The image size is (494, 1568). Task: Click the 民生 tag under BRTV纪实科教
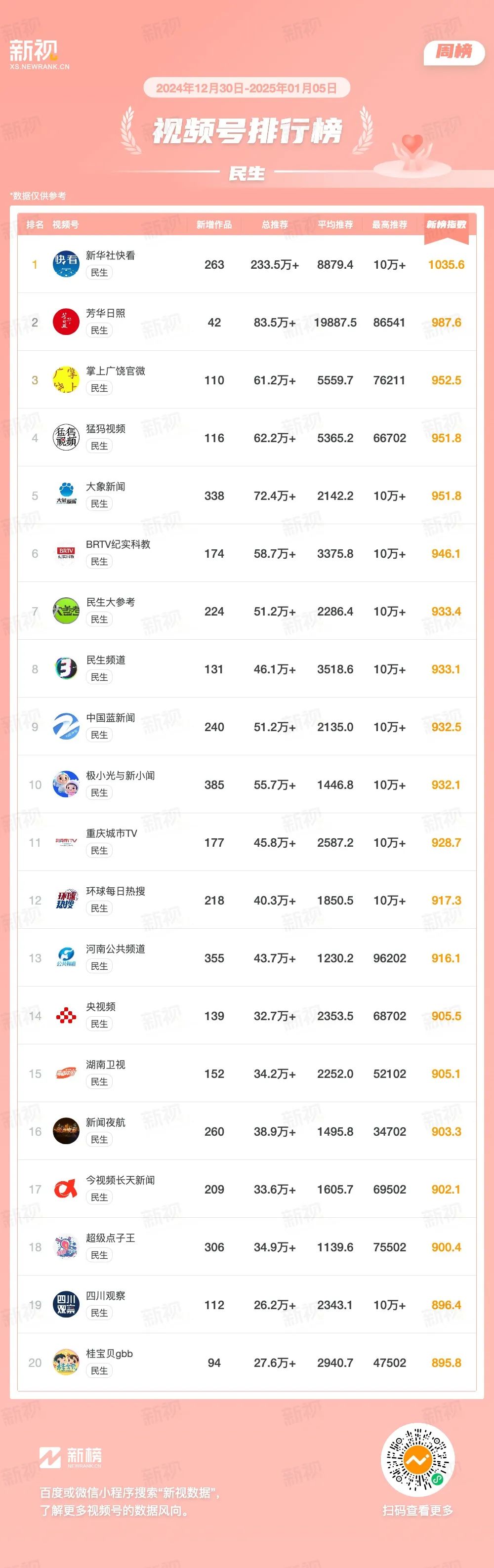99,562
